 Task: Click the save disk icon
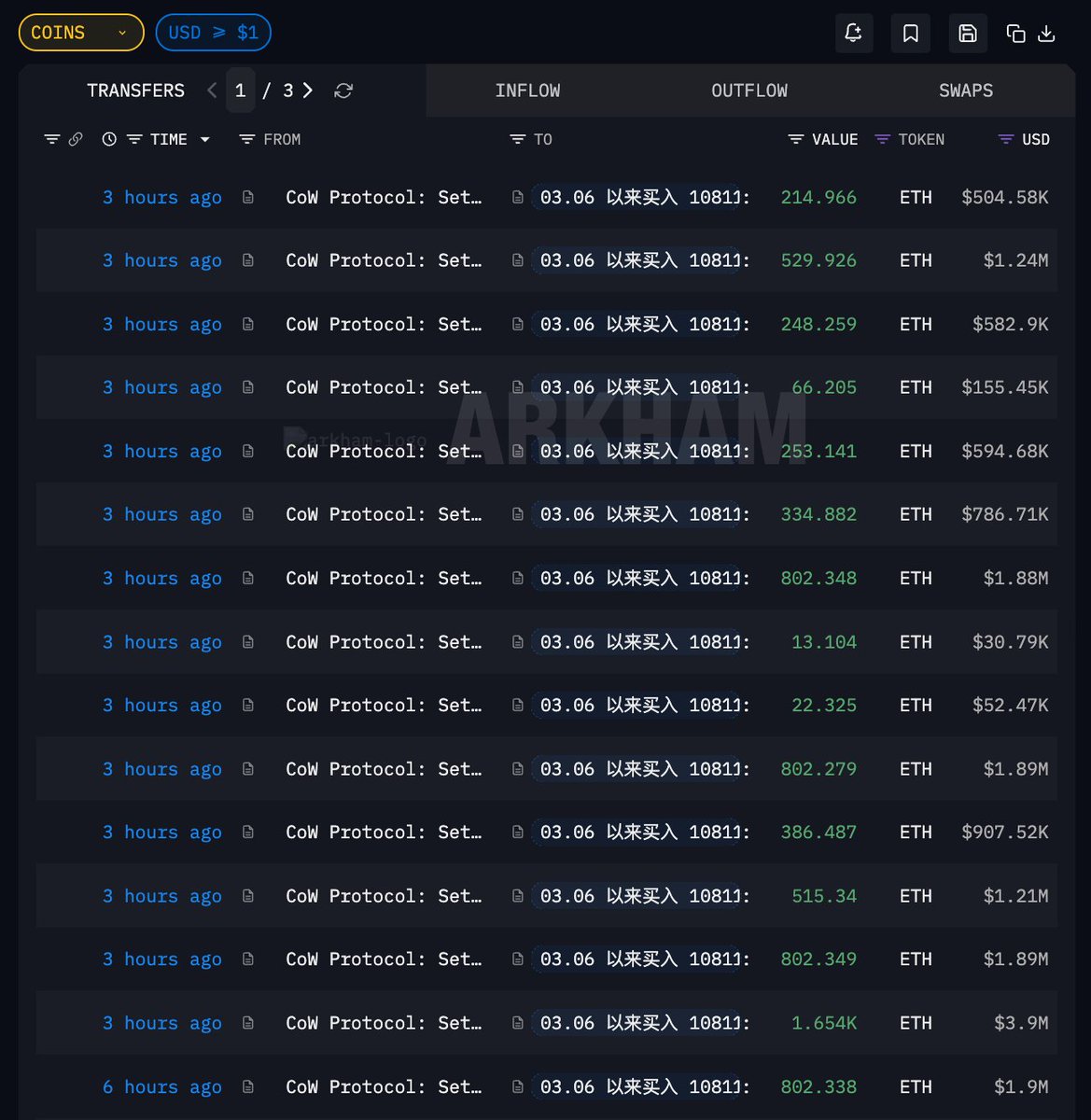968,34
